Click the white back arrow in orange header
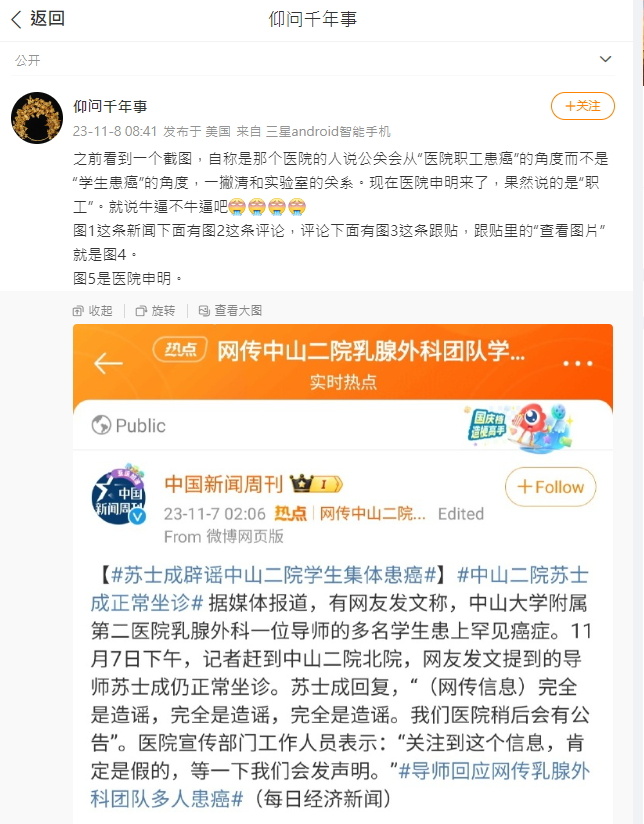 pos(108,363)
